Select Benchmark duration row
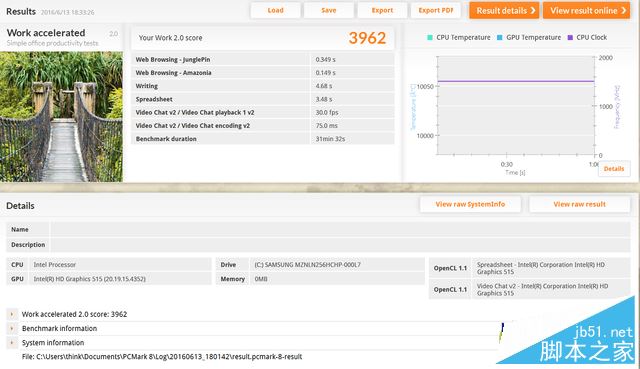This screenshot has height=369, width=640. 263,139
